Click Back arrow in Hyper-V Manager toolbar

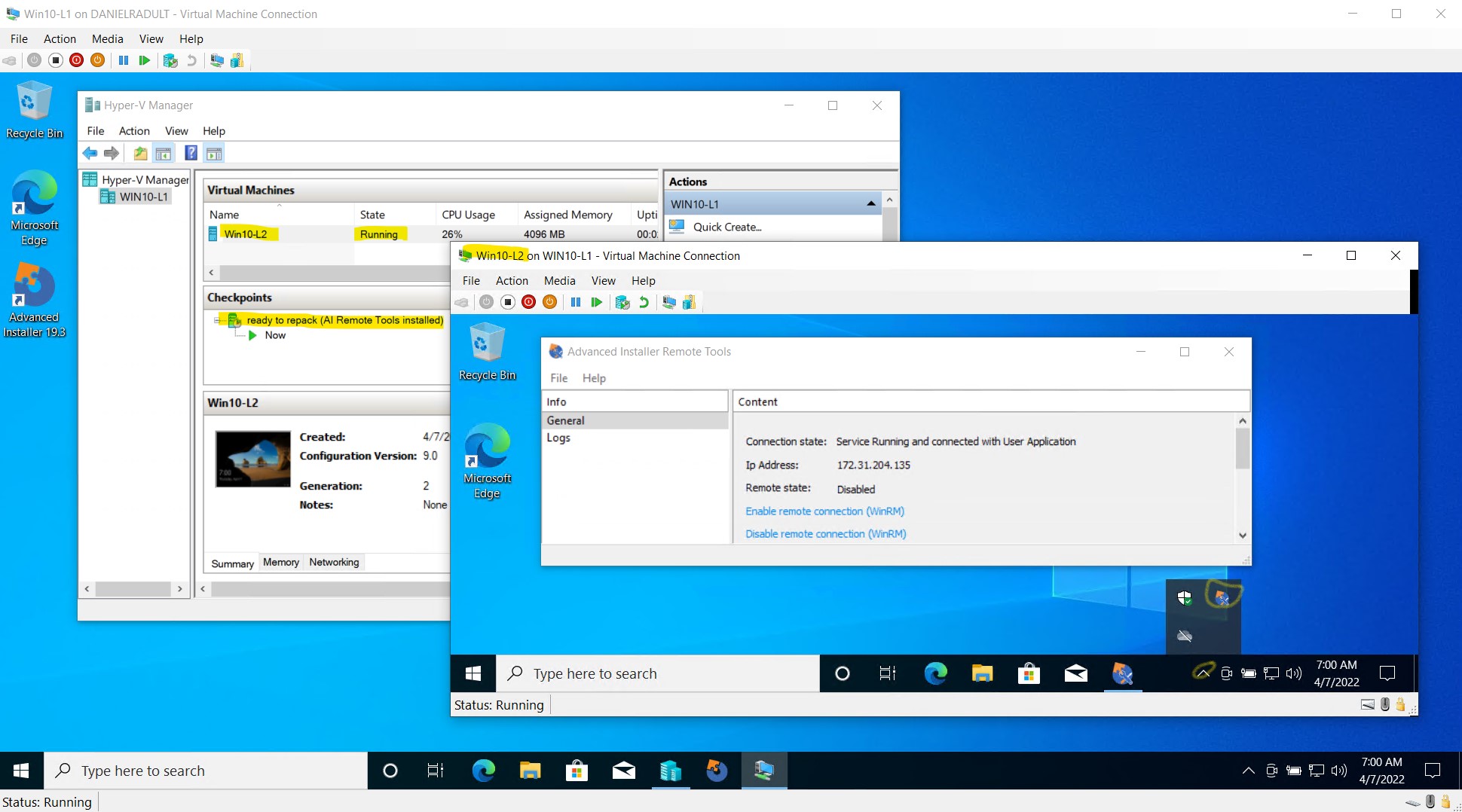point(90,154)
